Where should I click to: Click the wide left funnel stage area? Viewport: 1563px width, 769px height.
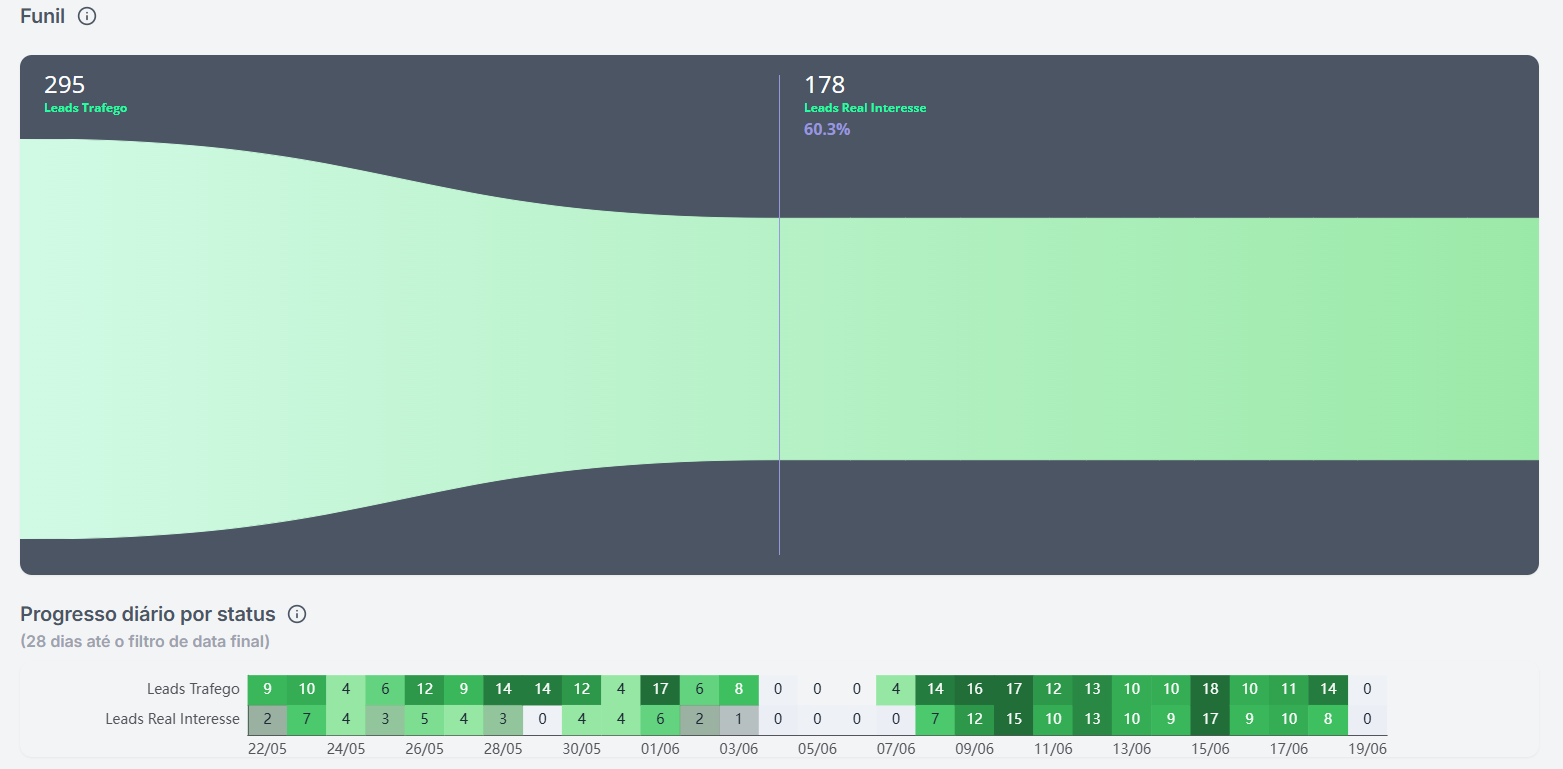pyautogui.click(x=399, y=339)
